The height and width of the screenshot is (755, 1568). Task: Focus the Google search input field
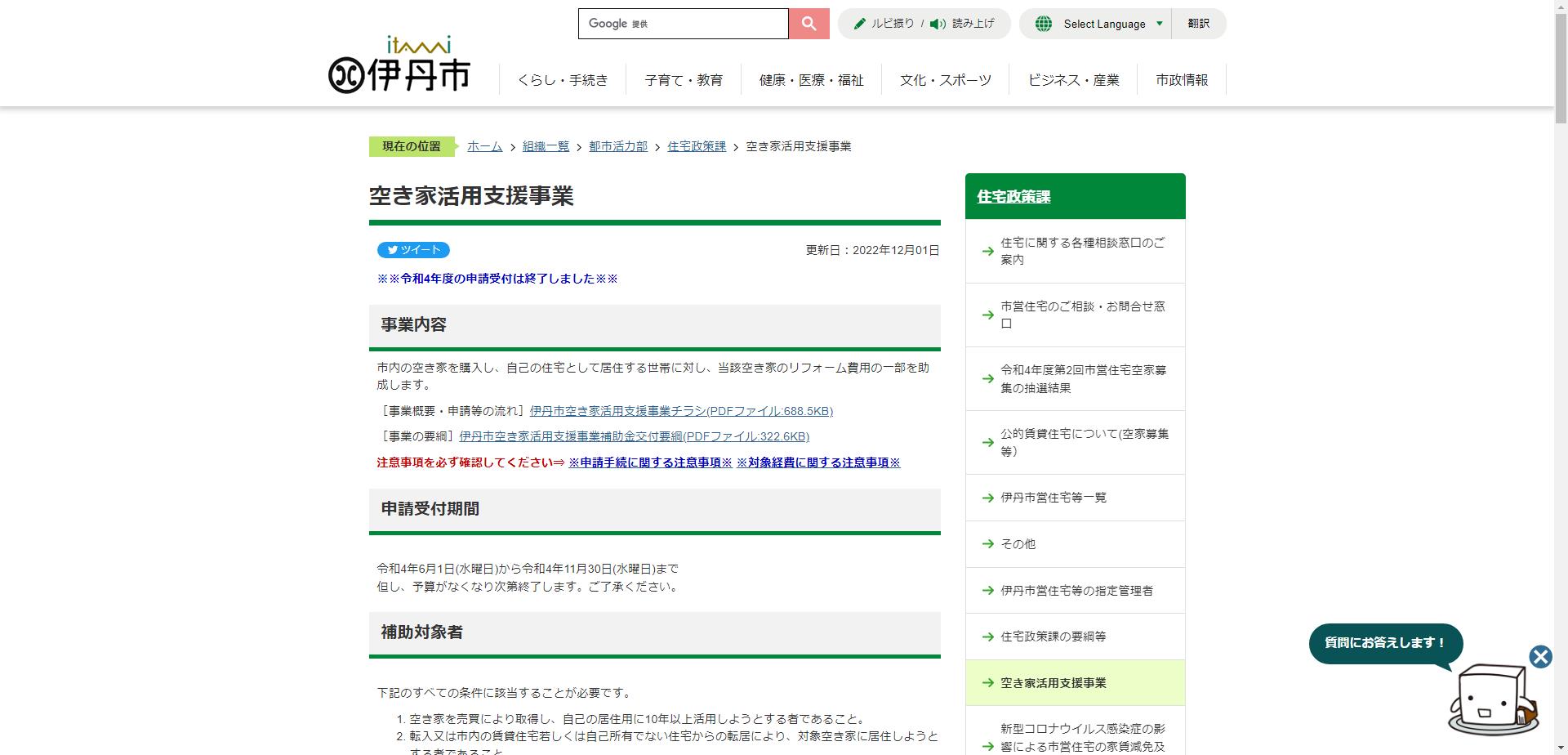click(683, 24)
